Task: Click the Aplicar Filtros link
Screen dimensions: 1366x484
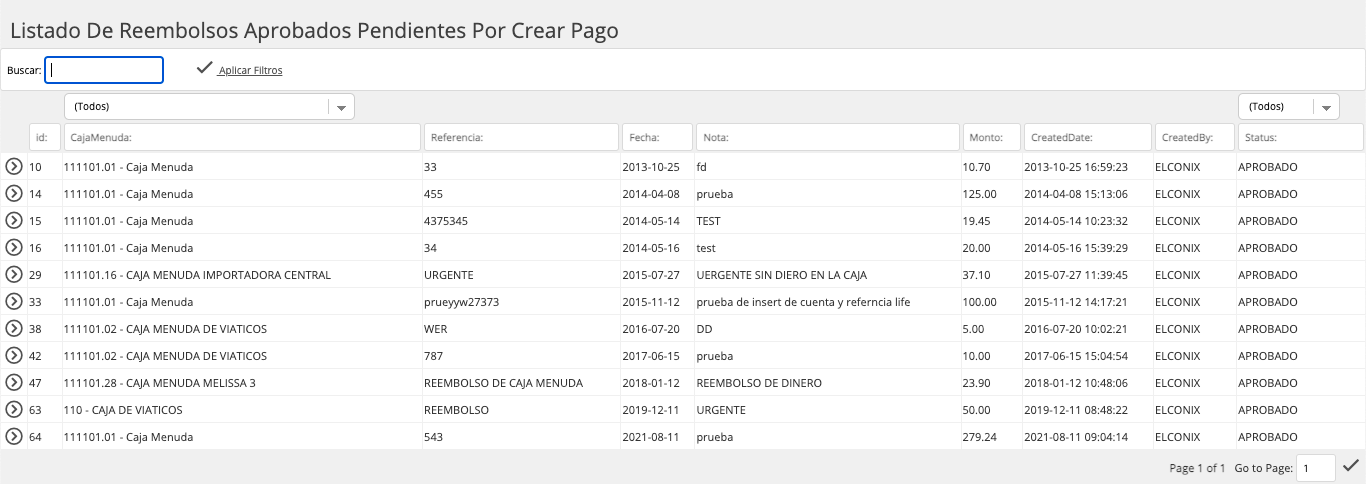Action: [250, 71]
